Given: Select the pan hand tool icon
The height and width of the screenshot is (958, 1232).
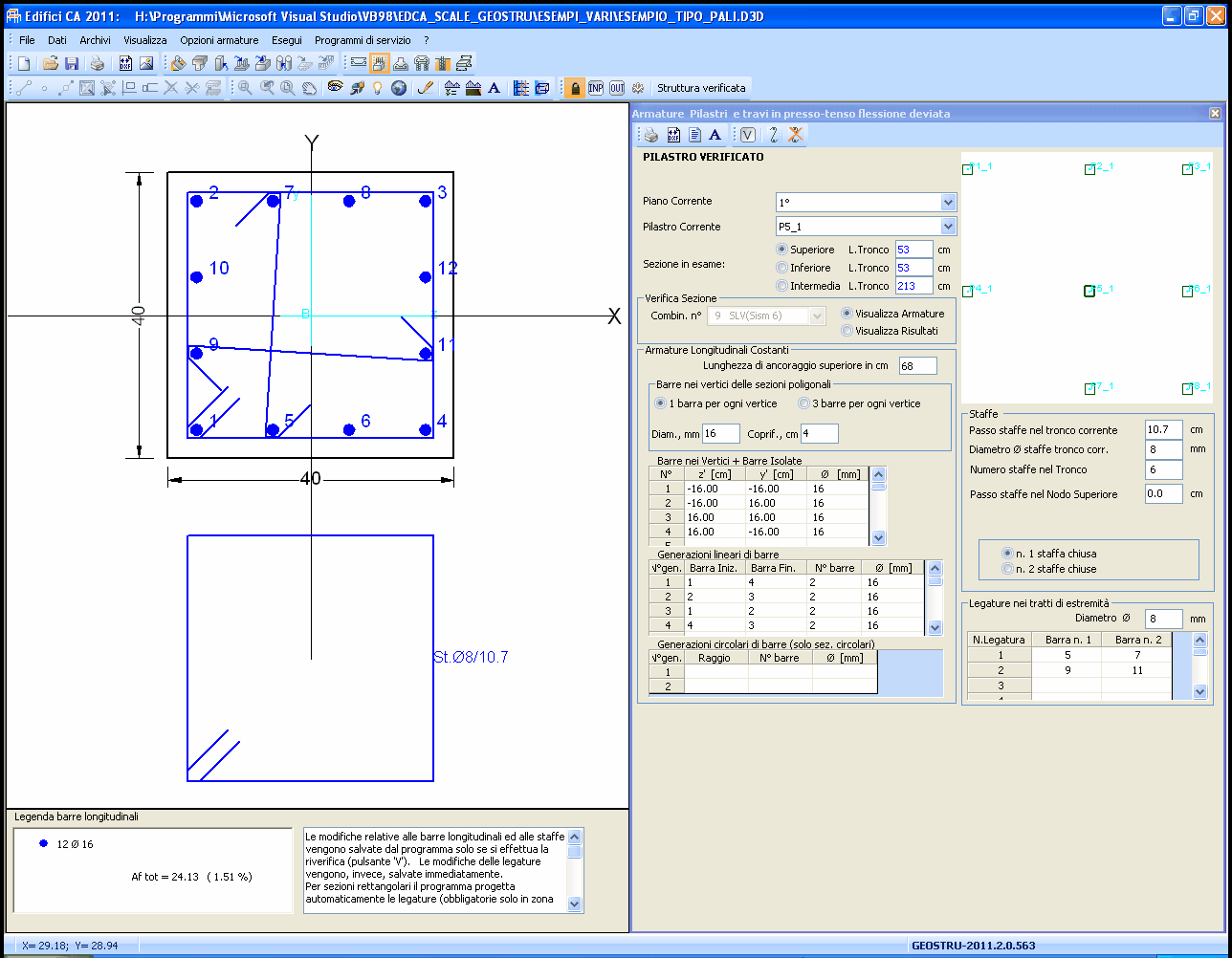Looking at the screenshot, I should (x=310, y=88).
